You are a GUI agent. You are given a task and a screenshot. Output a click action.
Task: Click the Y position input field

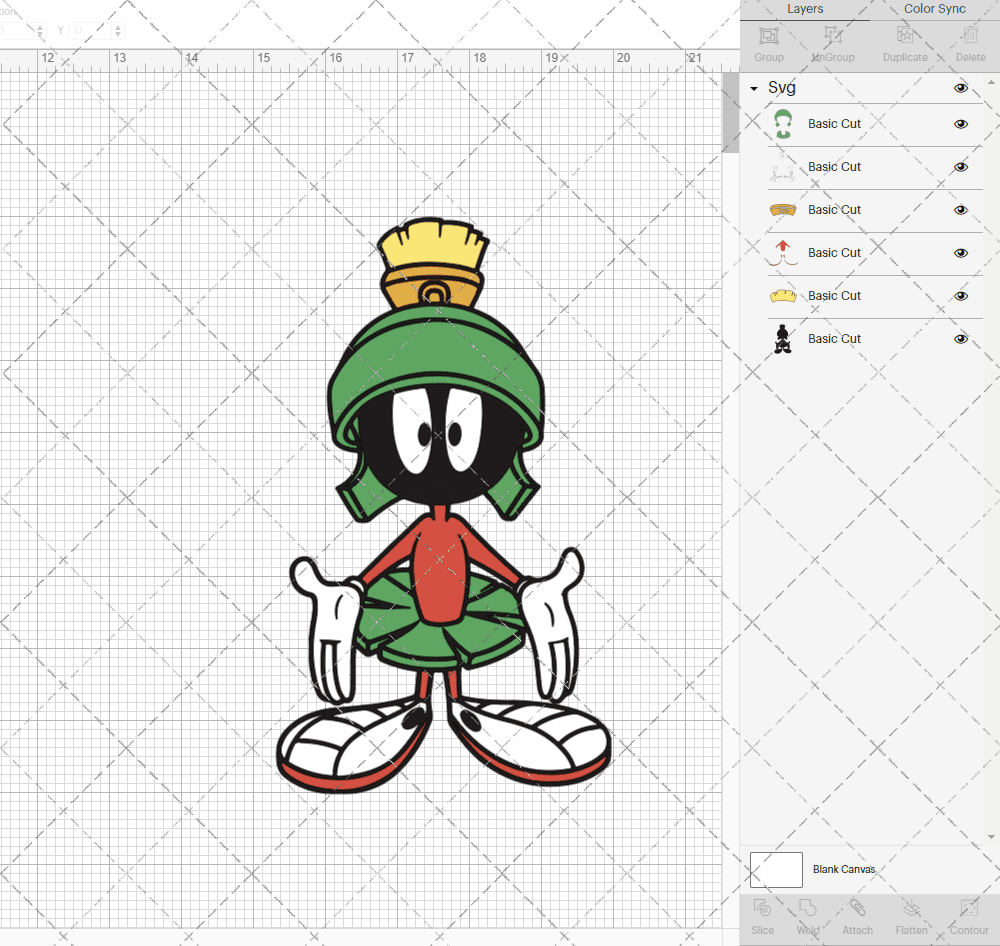click(90, 31)
